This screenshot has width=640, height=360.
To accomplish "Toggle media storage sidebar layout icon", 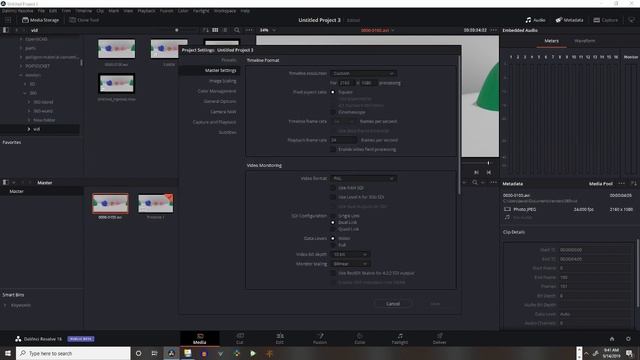I will (6, 30).
